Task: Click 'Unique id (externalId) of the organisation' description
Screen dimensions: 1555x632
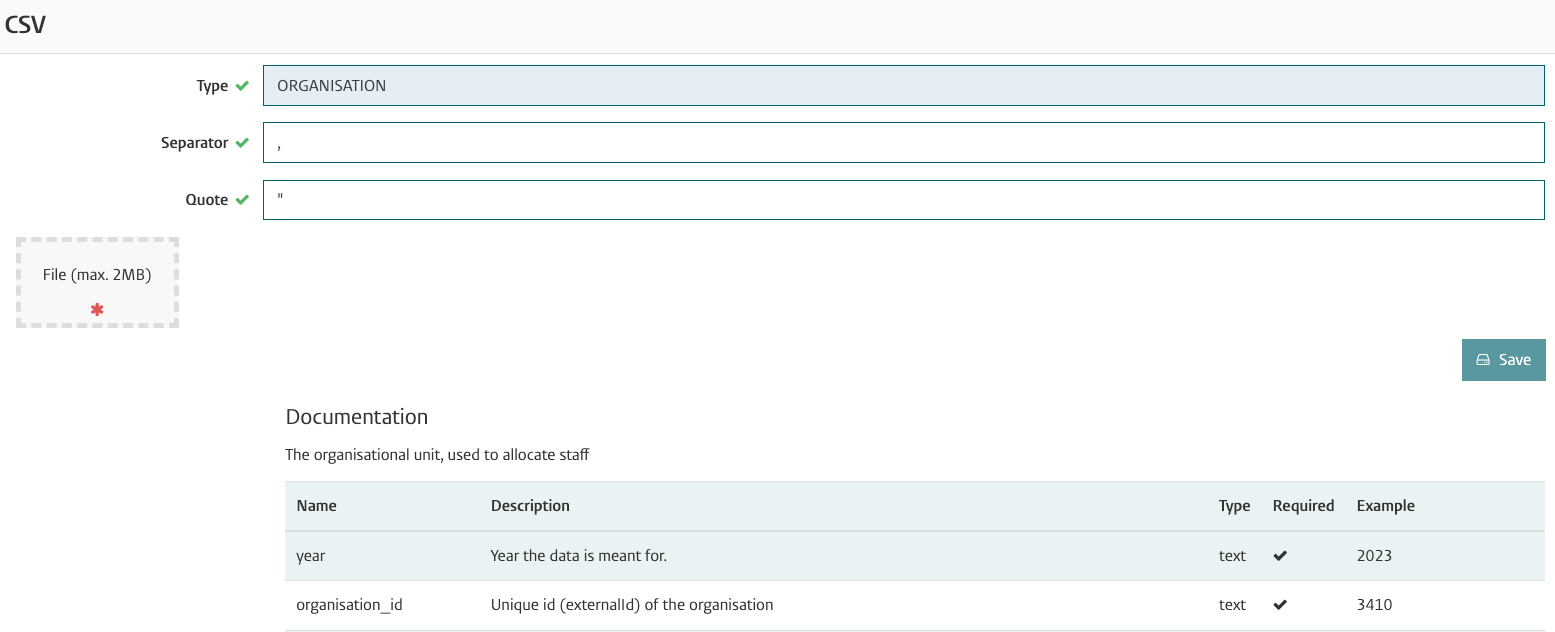Action: tap(632, 605)
